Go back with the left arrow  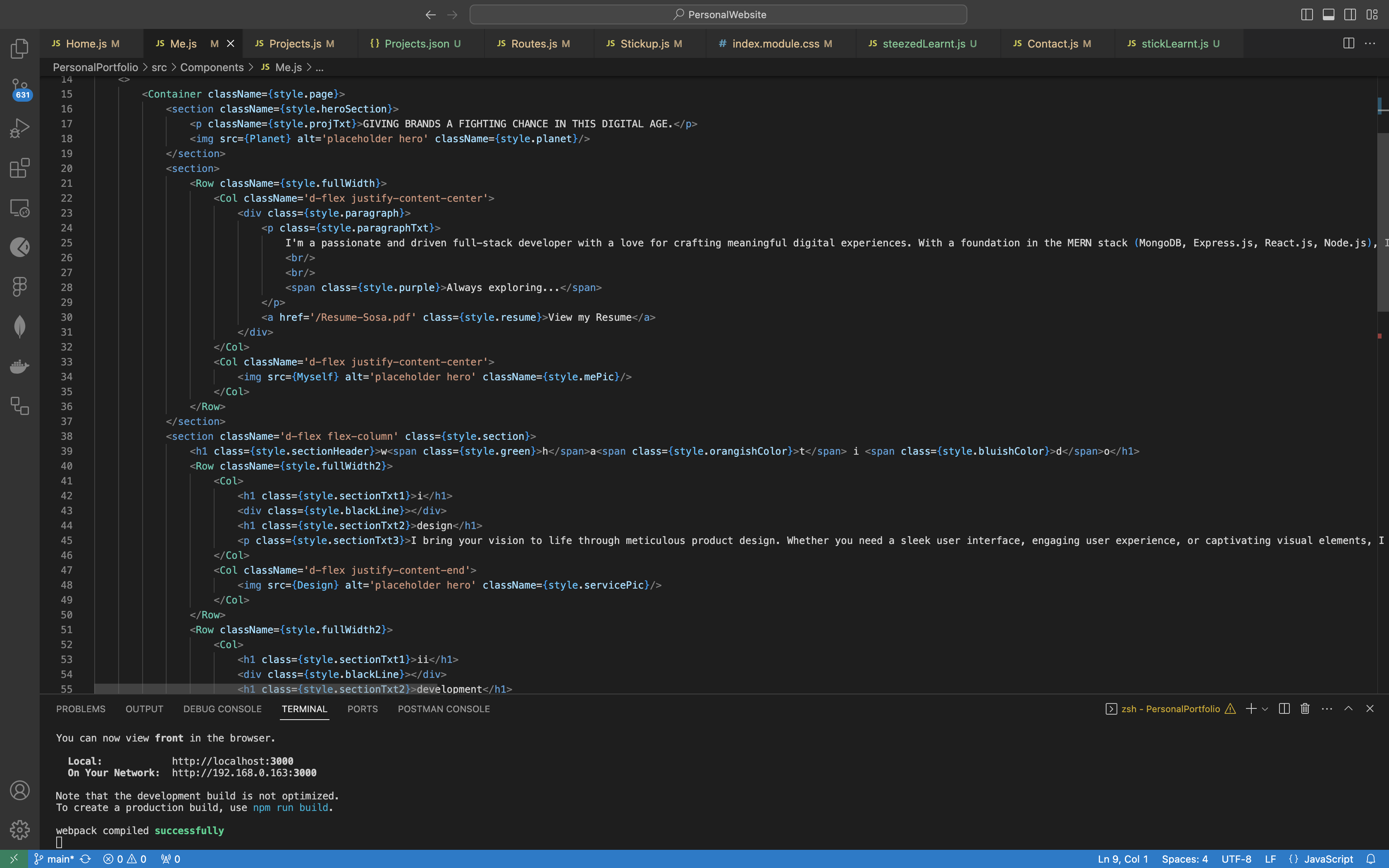click(430, 15)
